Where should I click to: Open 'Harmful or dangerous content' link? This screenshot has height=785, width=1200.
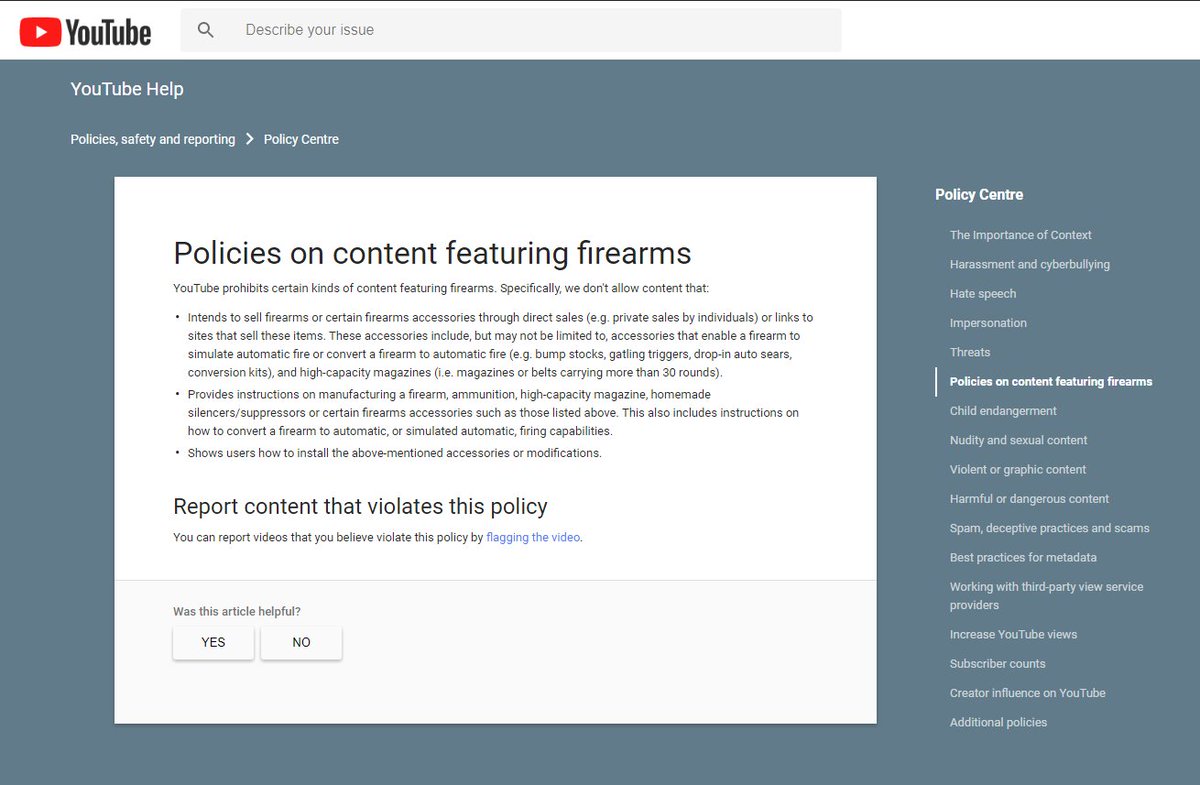click(x=1029, y=498)
